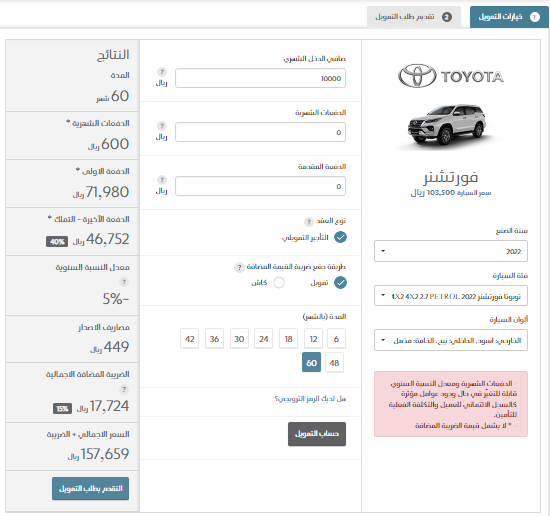Select finance option for VAT payment

coord(340,282)
